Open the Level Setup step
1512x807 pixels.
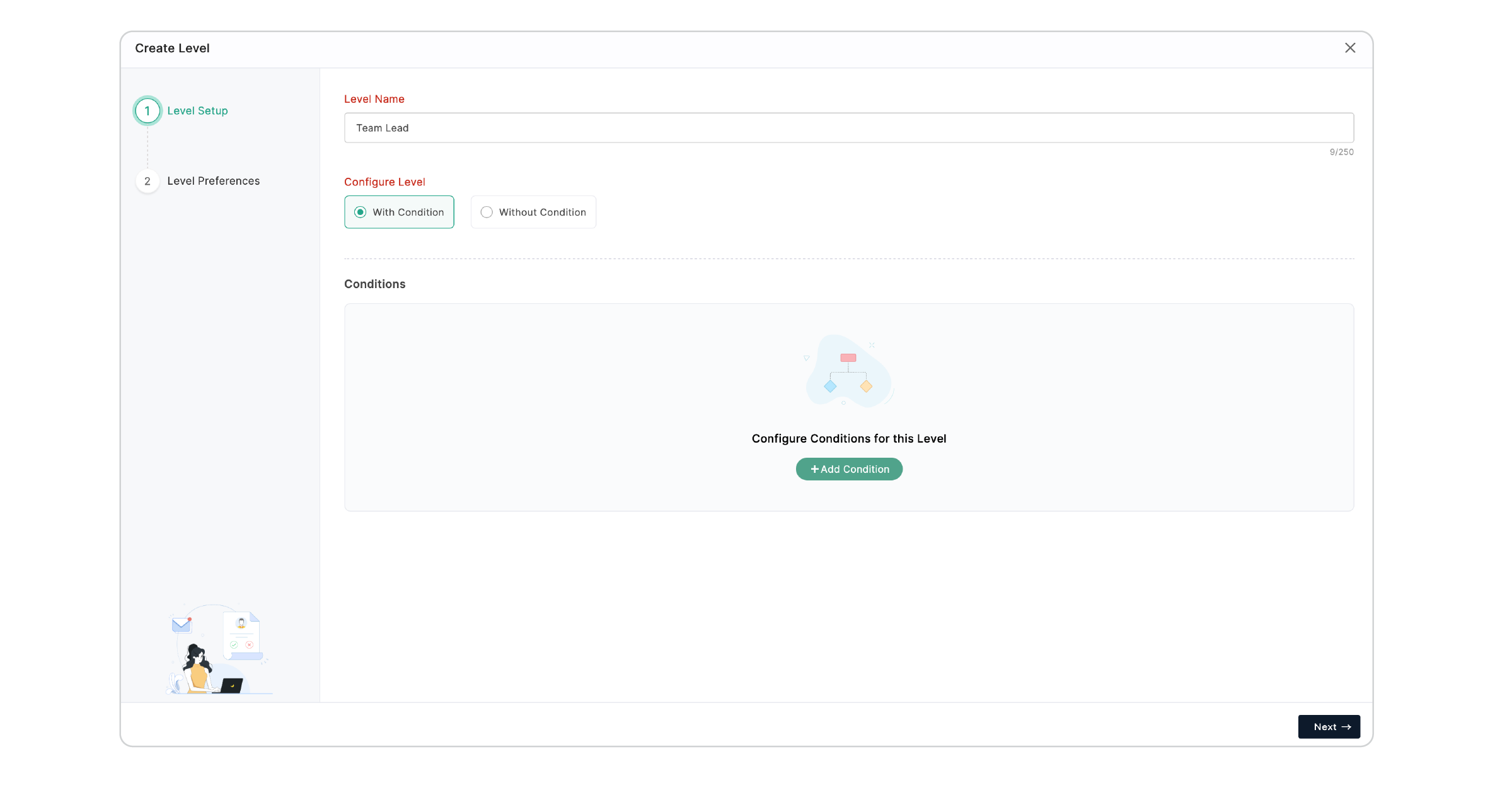tap(197, 111)
